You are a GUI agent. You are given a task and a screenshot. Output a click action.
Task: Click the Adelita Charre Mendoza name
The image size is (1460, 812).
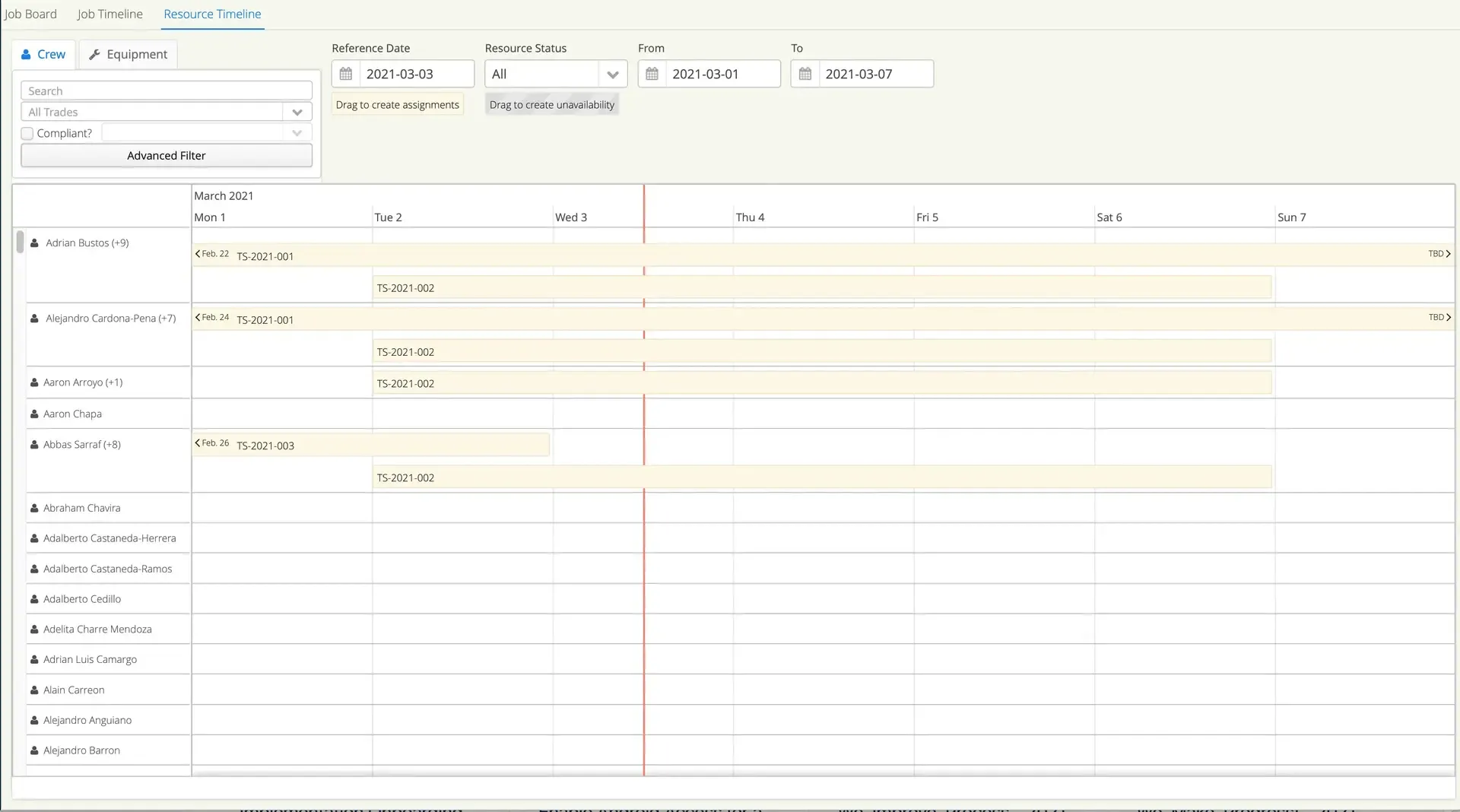point(97,630)
